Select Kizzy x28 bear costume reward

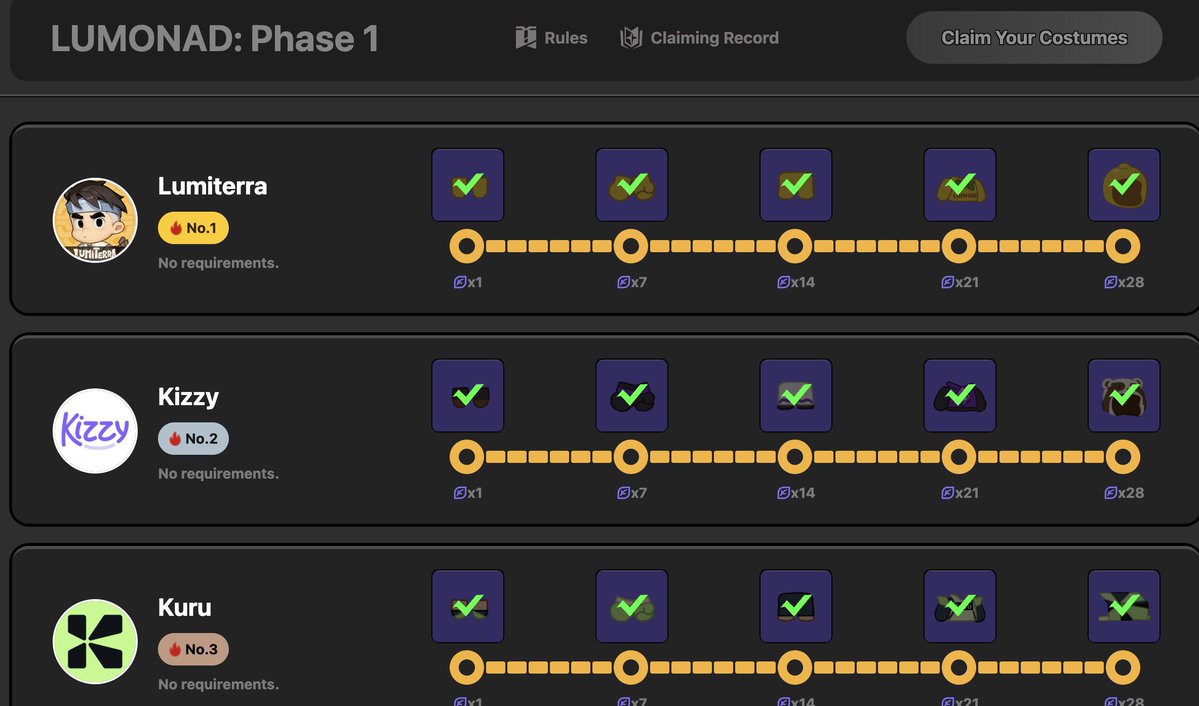(x=1124, y=396)
